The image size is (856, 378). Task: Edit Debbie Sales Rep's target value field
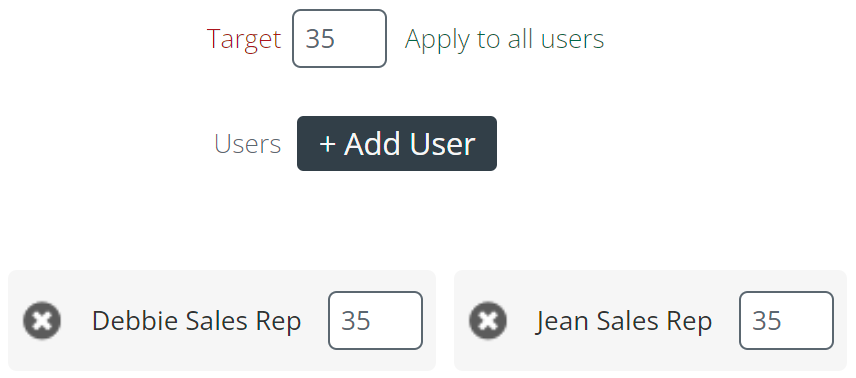click(x=376, y=321)
